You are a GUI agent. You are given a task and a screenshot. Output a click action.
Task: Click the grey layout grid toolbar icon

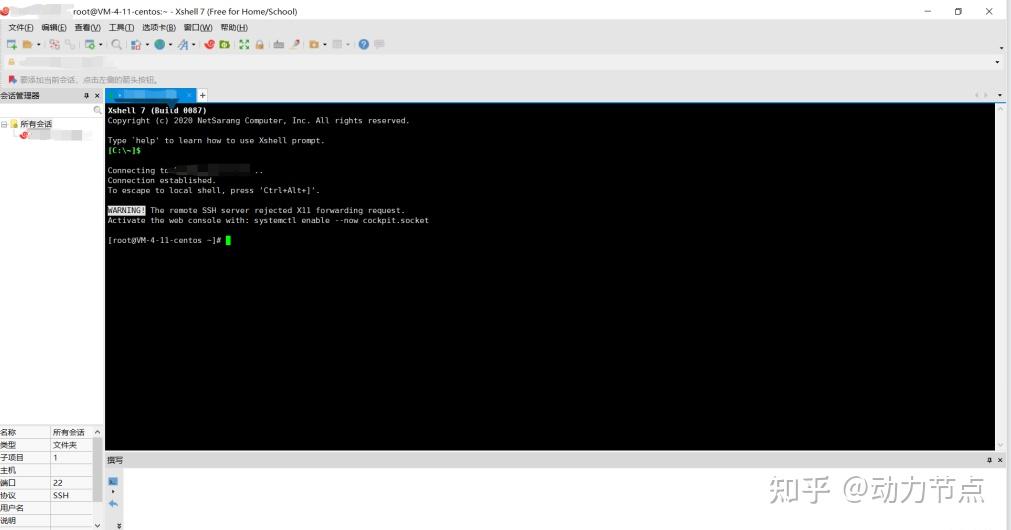337,44
